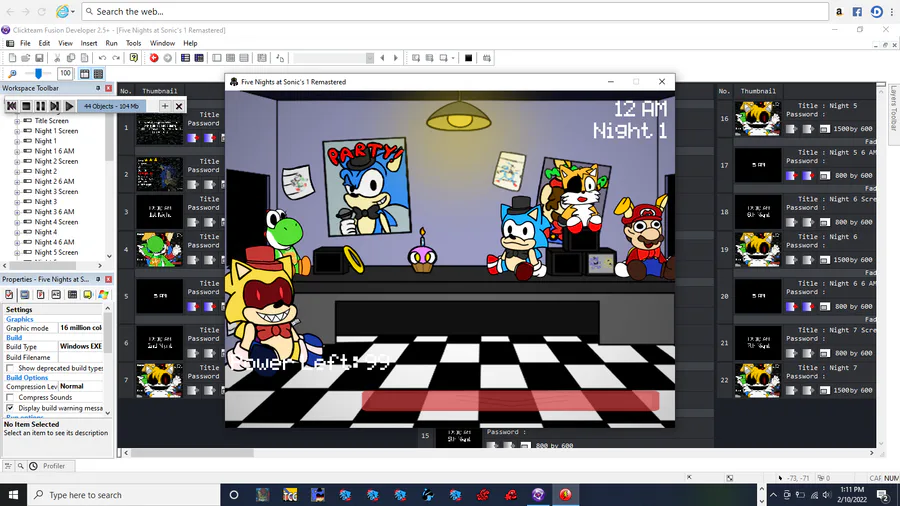
Task: Select frame 16 Night 5 thumbnail
Action: [x=758, y=118]
